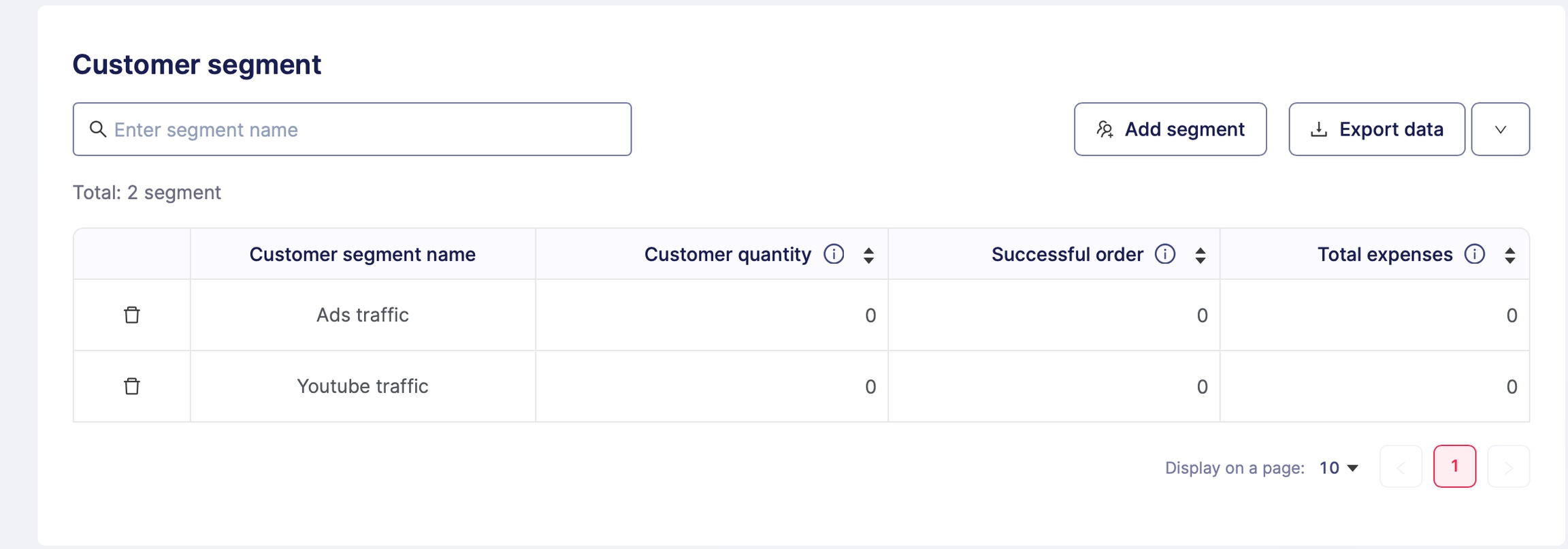The height and width of the screenshot is (549, 1568).
Task: Click the Total expenses info icon
Action: coord(1475,254)
